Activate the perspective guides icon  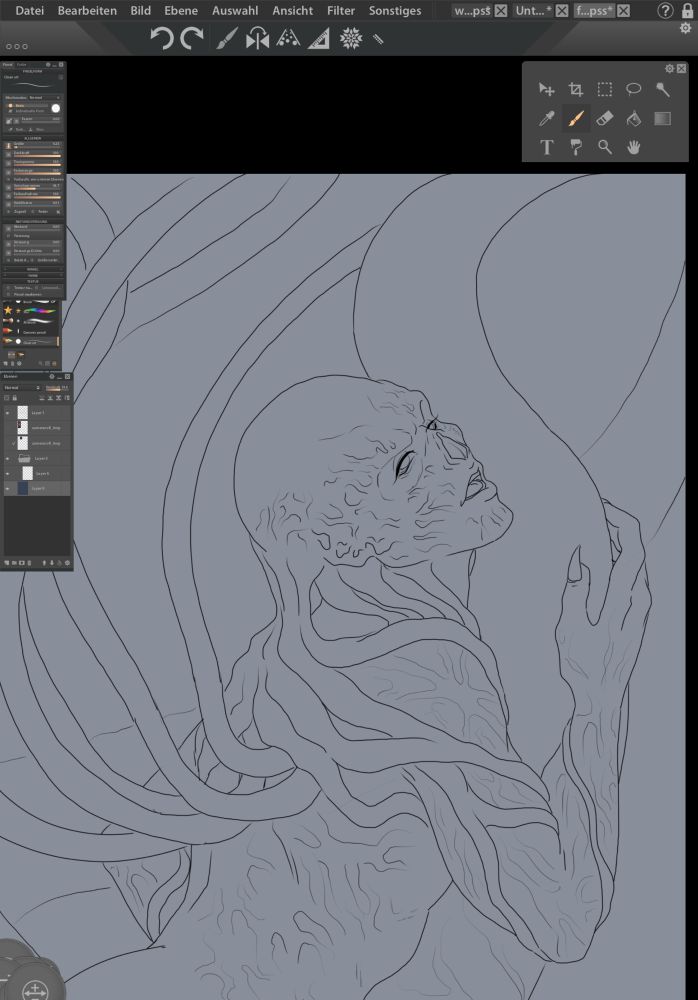pyautogui.click(x=288, y=39)
